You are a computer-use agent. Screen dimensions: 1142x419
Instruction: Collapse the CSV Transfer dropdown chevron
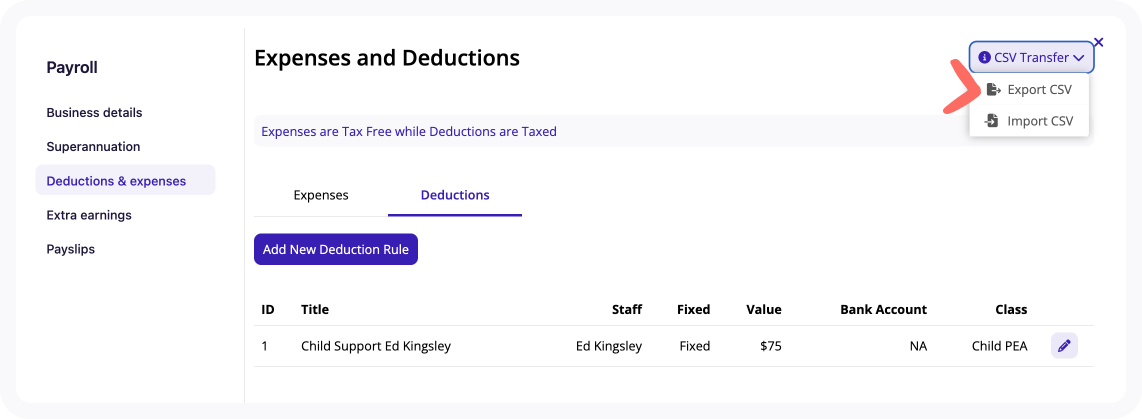tap(1079, 58)
